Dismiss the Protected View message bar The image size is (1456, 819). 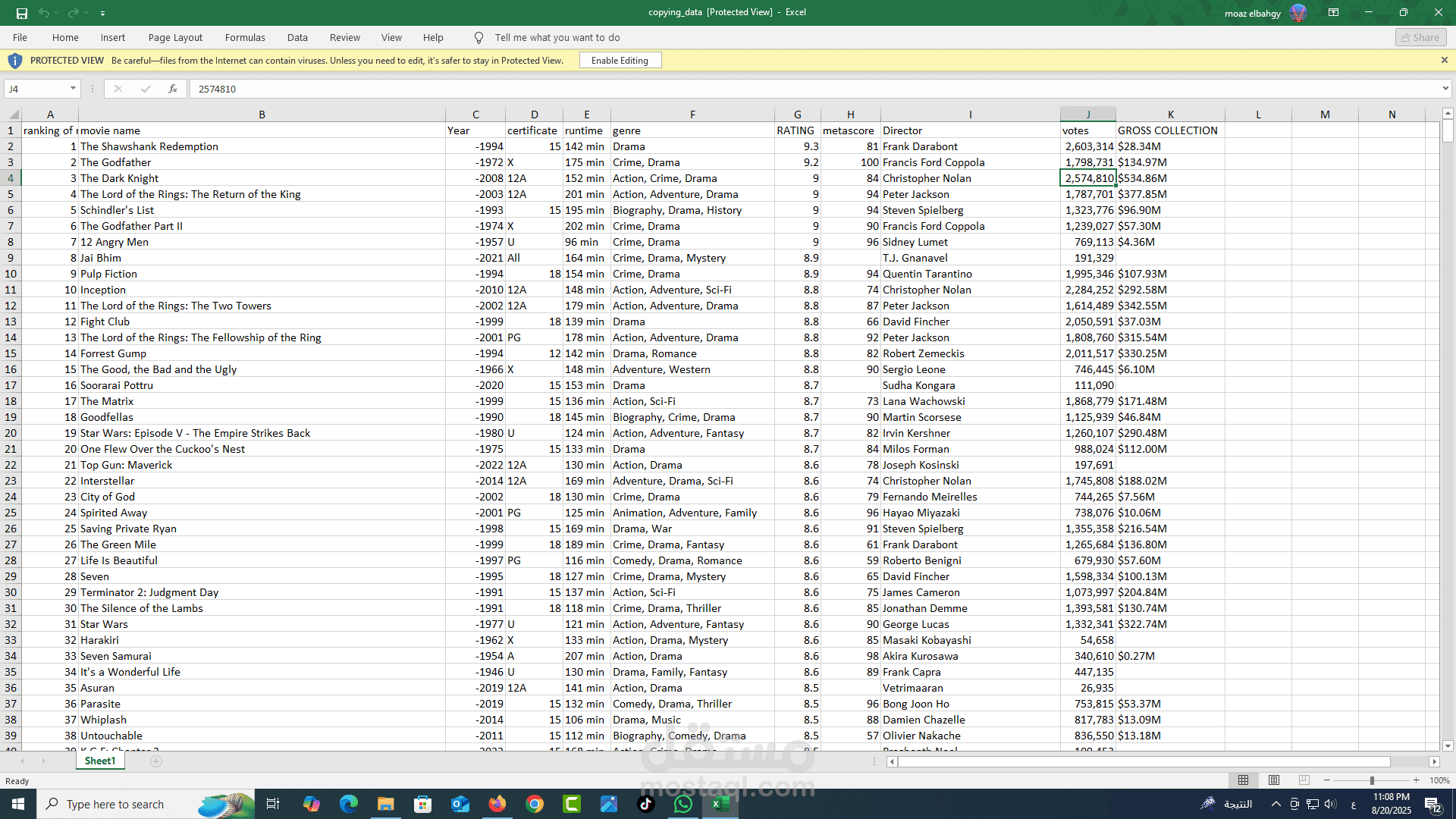pyautogui.click(x=1444, y=60)
